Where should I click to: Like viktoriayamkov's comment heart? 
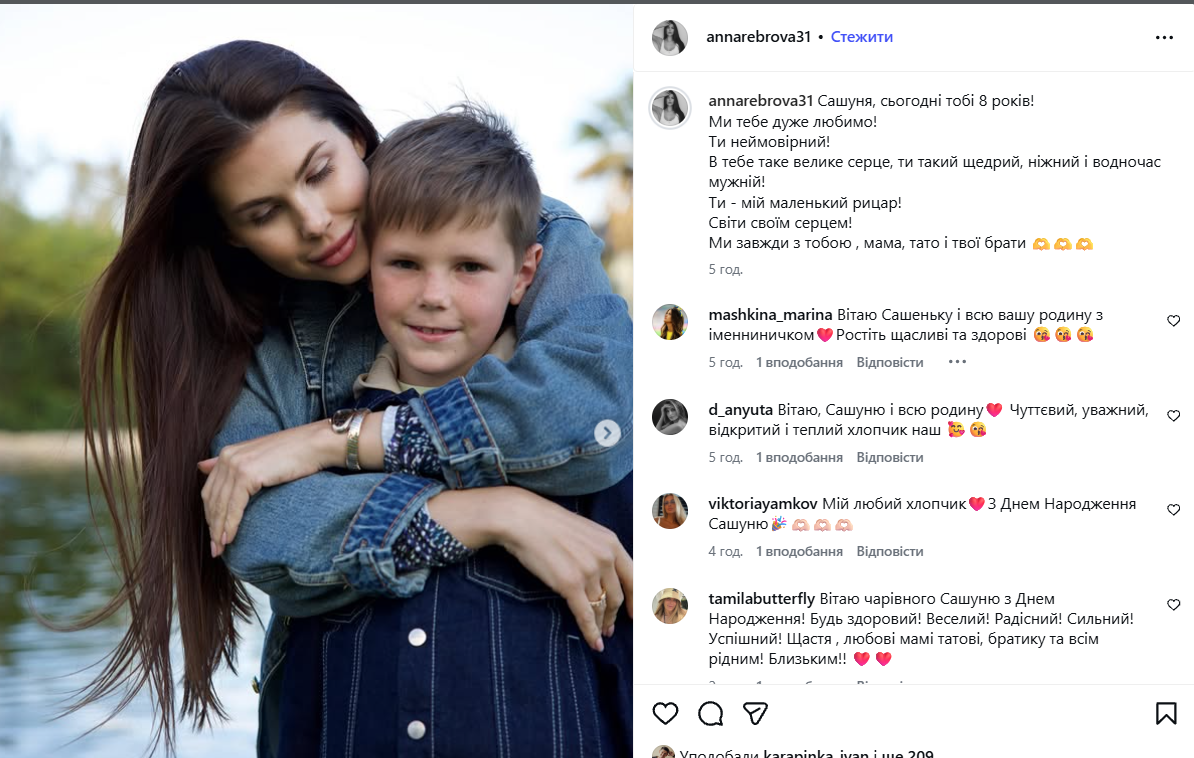tap(1174, 510)
